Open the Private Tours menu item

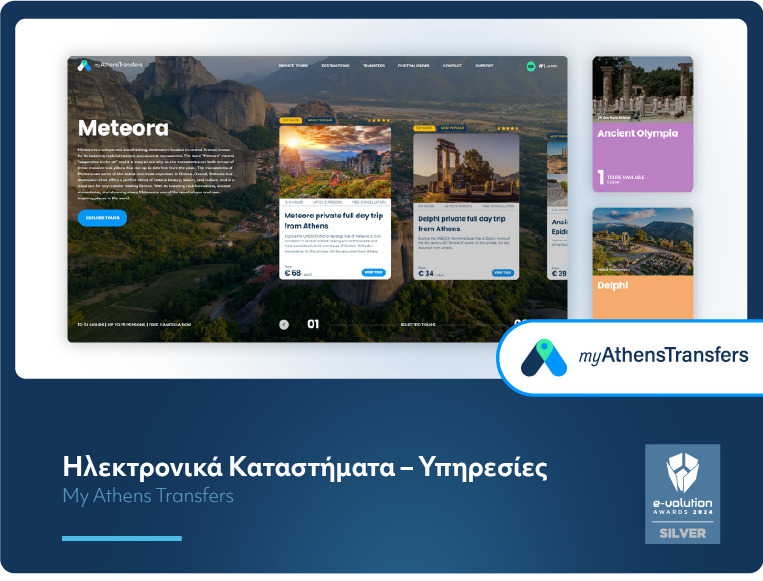tap(293, 66)
